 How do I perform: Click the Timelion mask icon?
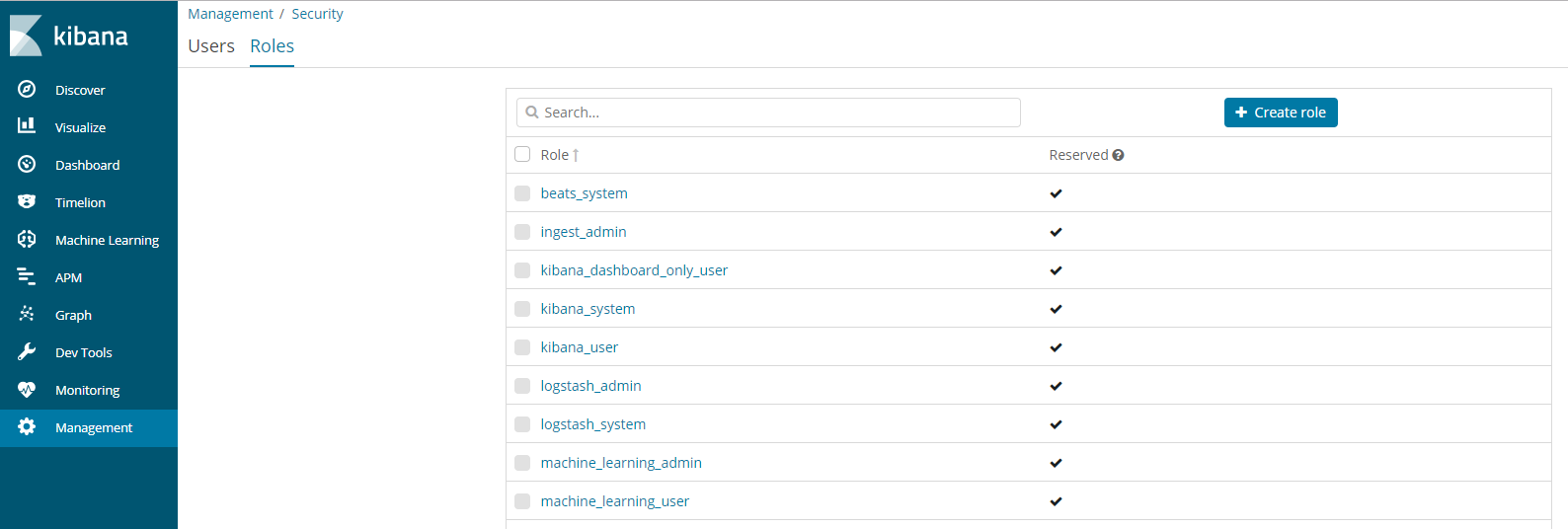(27, 201)
